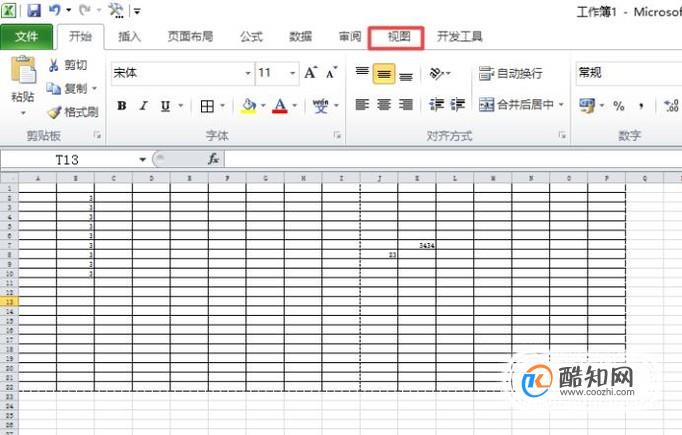The width and height of the screenshot is (682, 435).
Task: Undo the last action
Action: pos(54,10)
